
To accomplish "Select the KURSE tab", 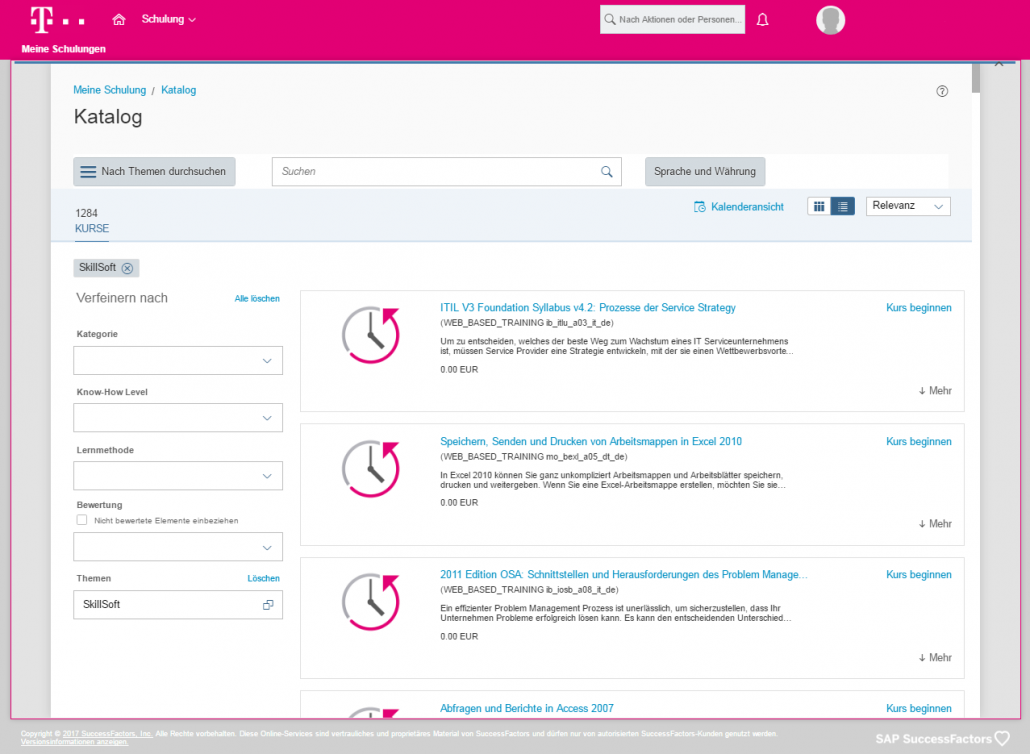I will point(91,228).
